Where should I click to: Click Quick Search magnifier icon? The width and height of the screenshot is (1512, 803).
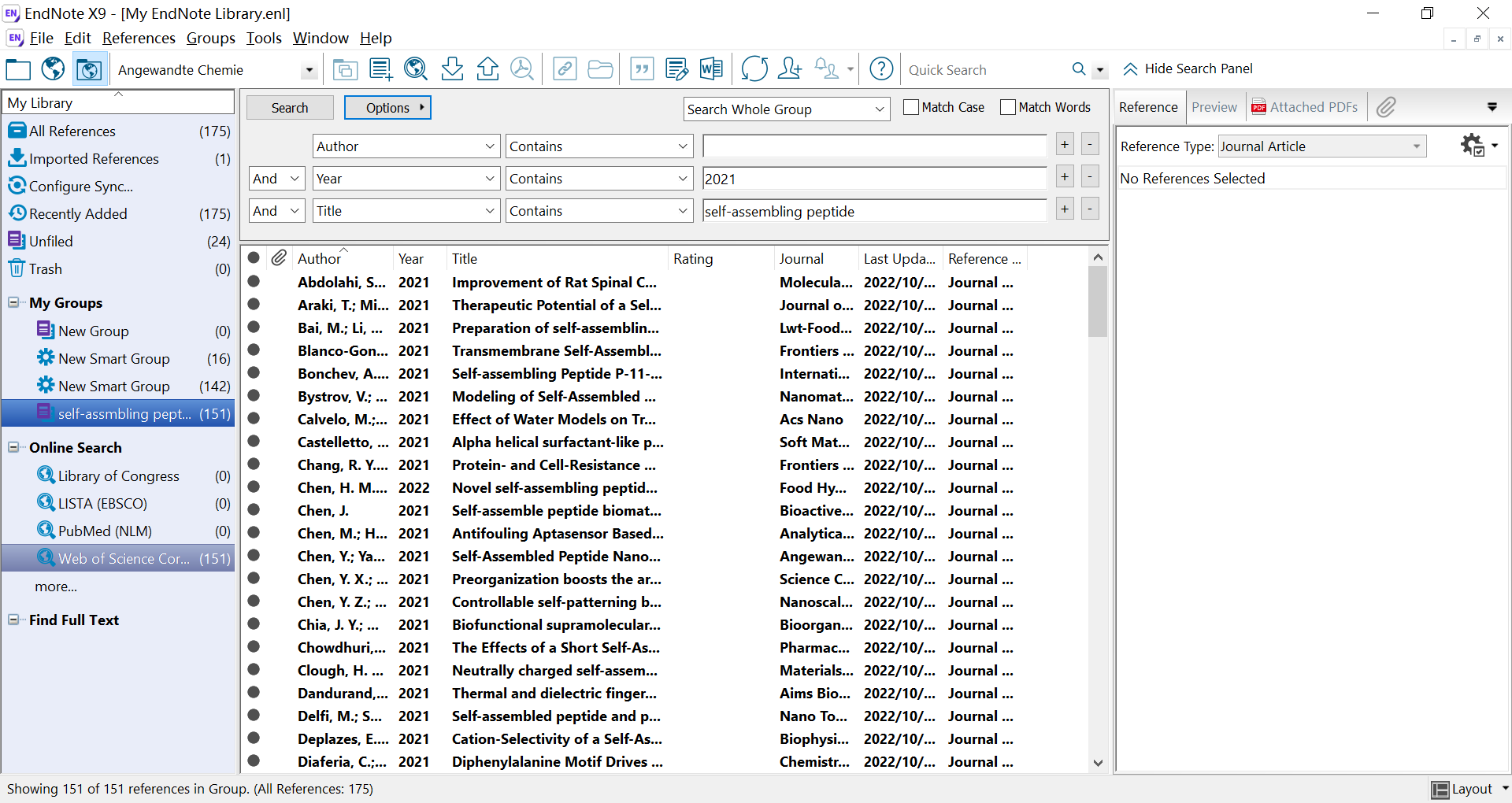click(1079, 69)
